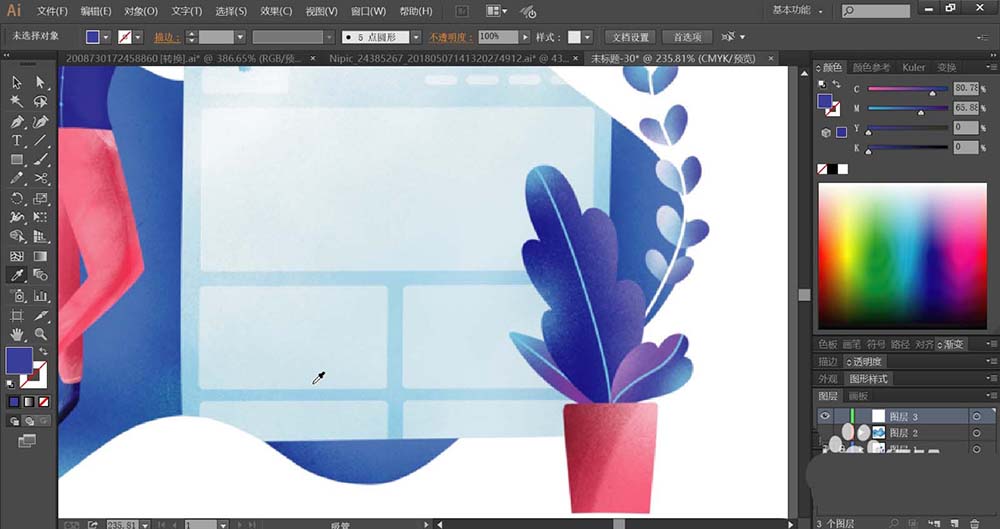
Task: Select the Lasso tool
Action: tap(41, 102)
